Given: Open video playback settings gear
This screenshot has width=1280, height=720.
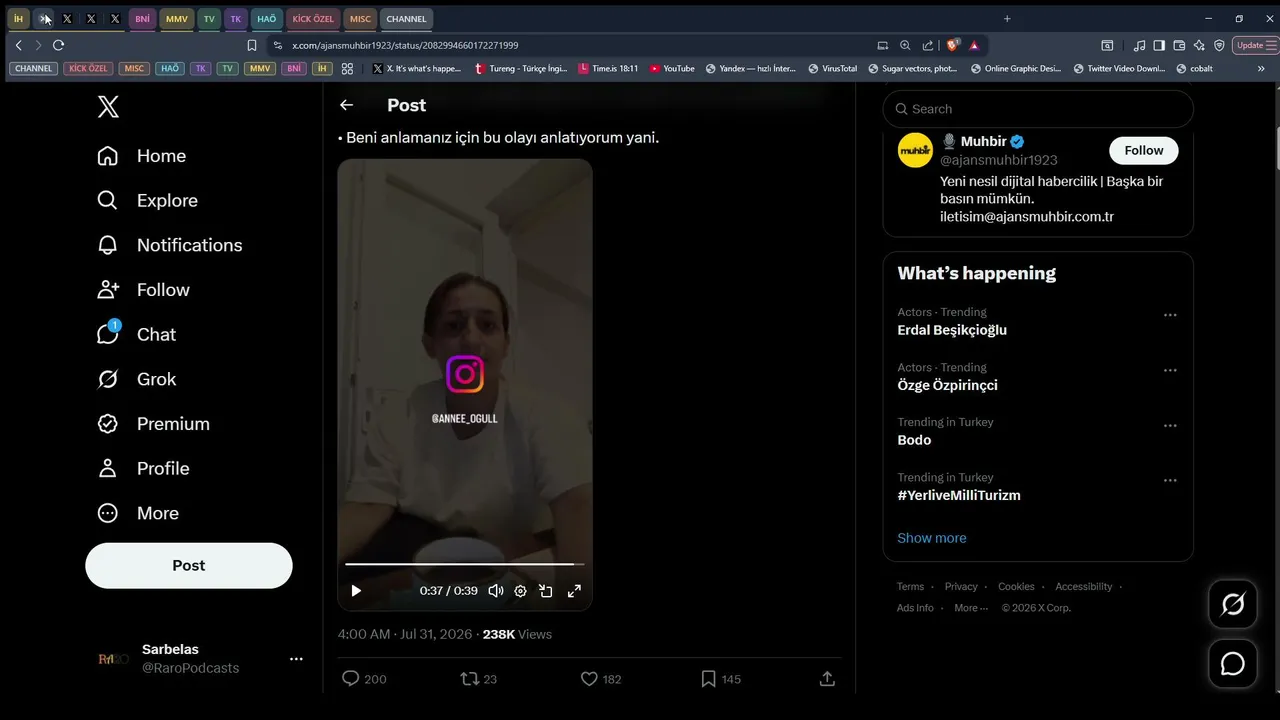Looking at the screenshot, I should (520, 591).
